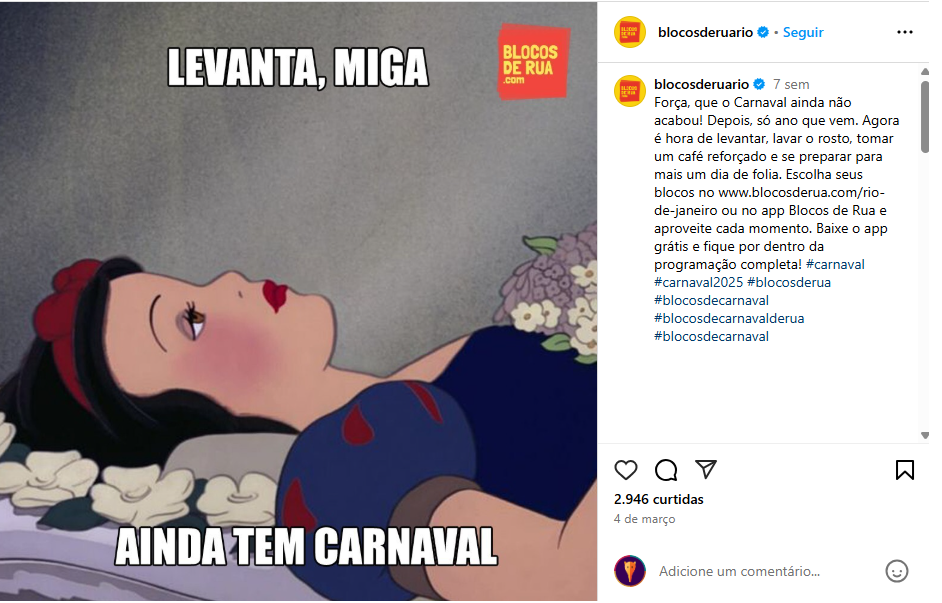The height and width of the screenshot is (603, 942).
Task: Click the 4 de março date link
Action: [x=644, y=519]
